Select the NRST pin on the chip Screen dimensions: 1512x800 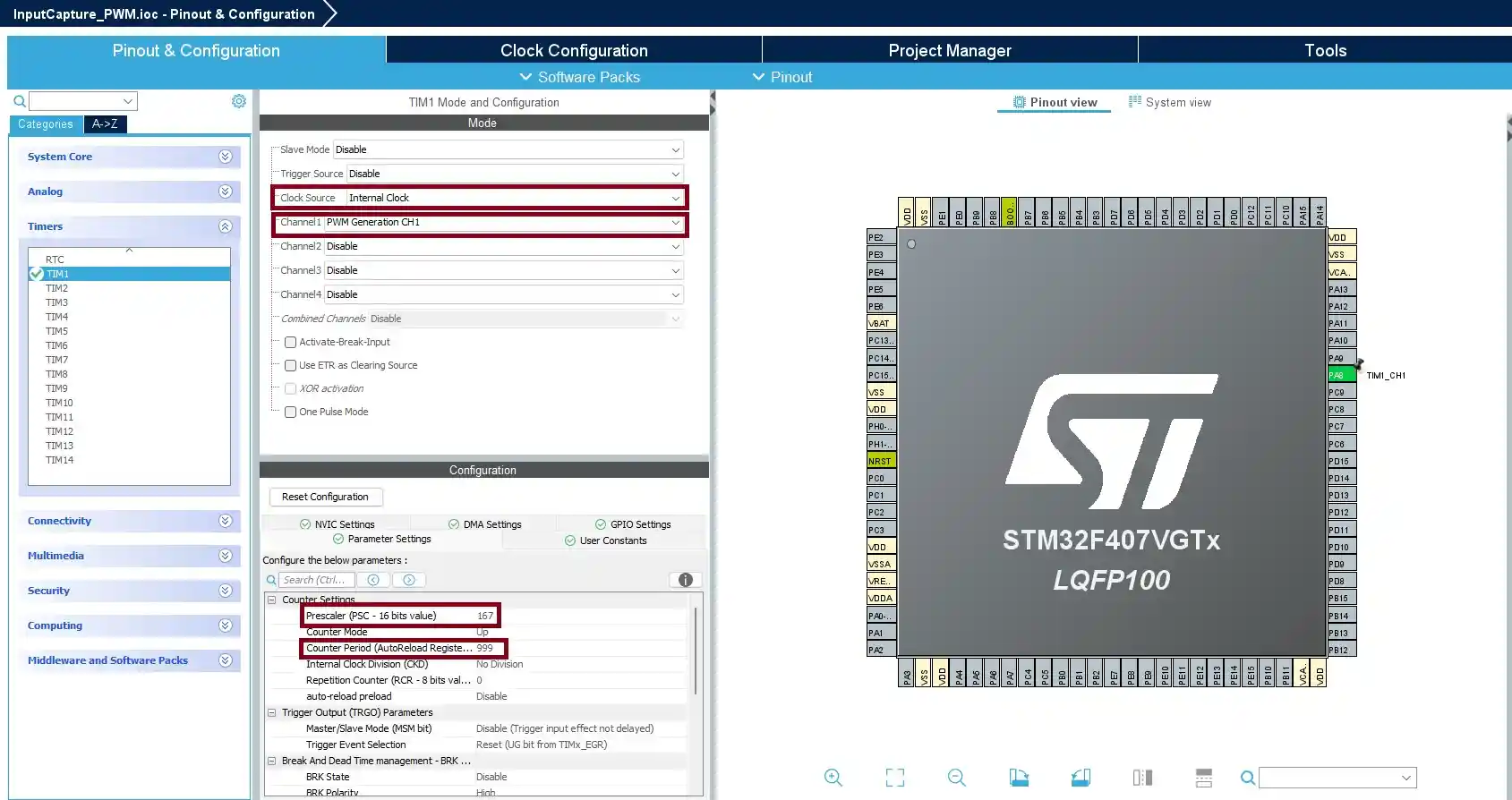pyautogui.click(x=881, y=461)
